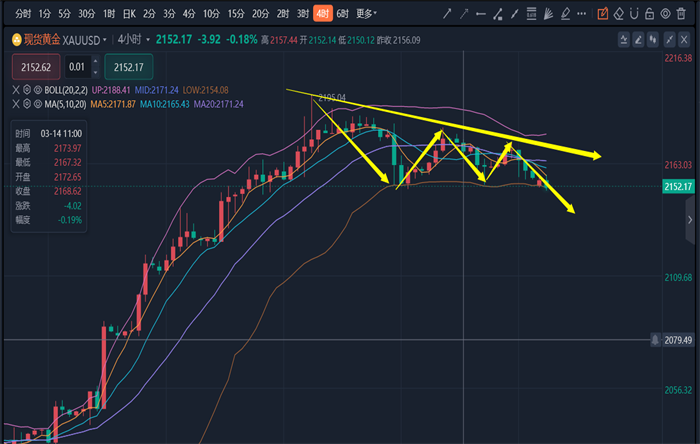Viewport: 700px width, 444px height.
Task: Toggle the magnet snap tool
Action: click(636, 14)
